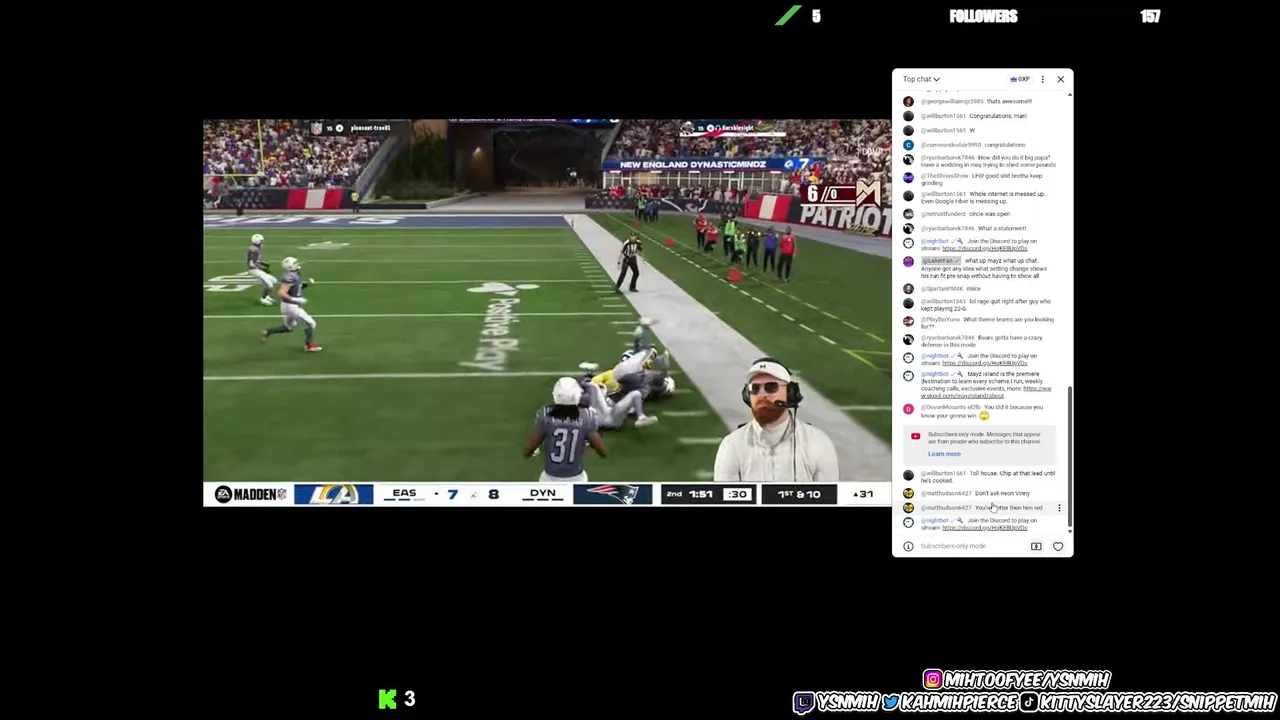
Task: Open Learn more about subscribers-only mode
Action: coord(944,454)
